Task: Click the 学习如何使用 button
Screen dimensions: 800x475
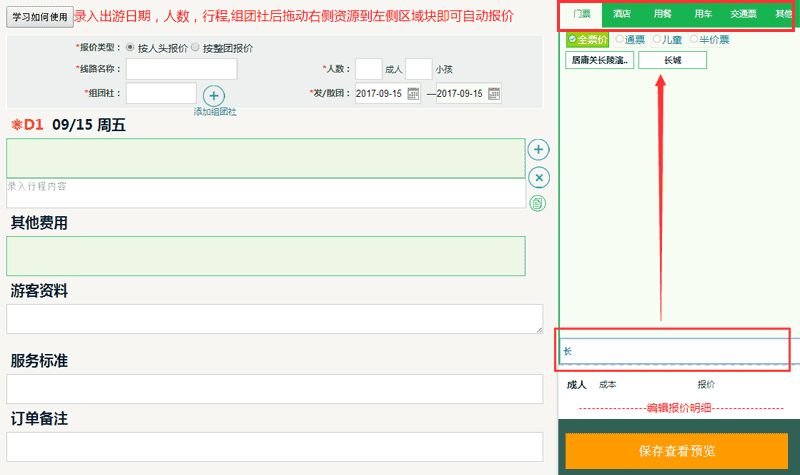Action: coord(40,17)
